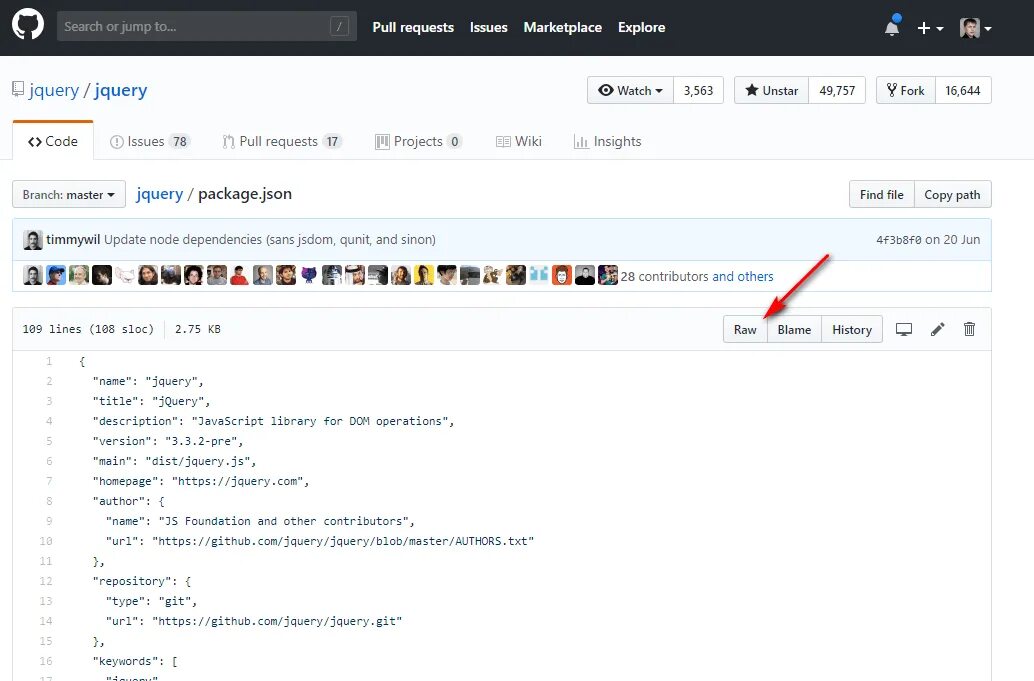Fork the repository
The image size is (1034, 681).
point(905,90)
